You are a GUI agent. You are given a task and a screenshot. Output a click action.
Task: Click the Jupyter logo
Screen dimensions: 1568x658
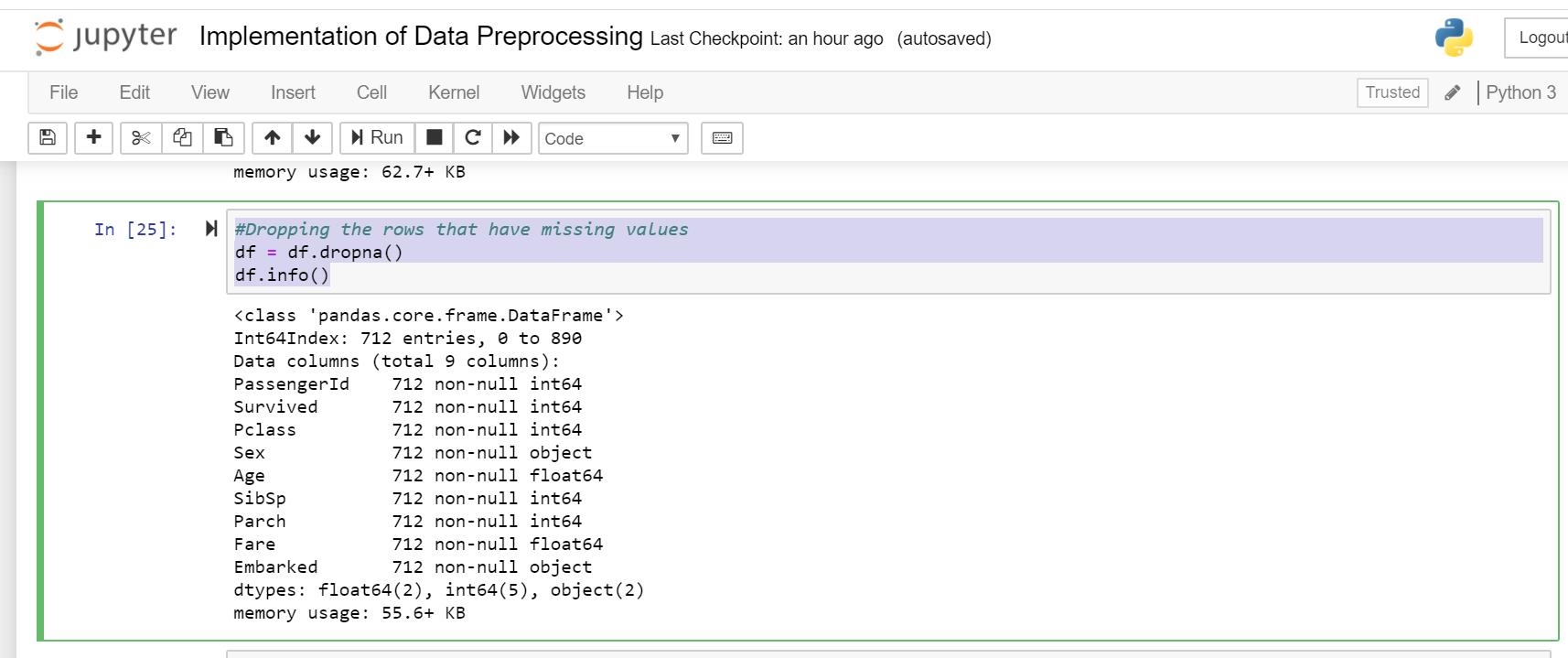click(x=105, y=37)
